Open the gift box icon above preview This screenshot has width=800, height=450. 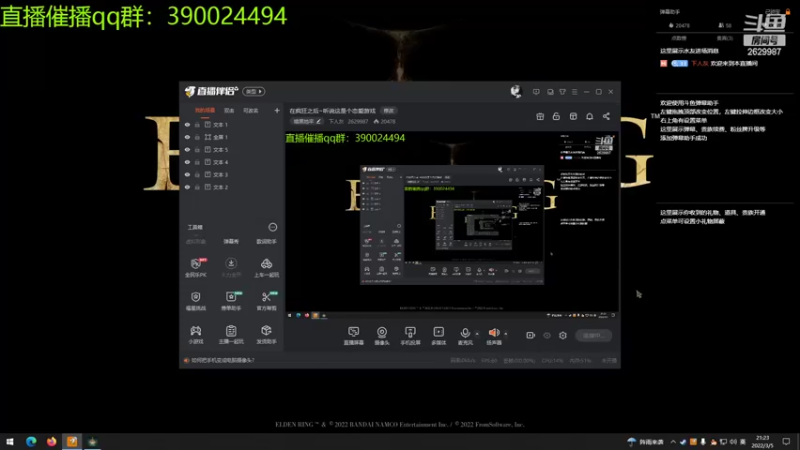pyautogui.click(x=540, y=116)
